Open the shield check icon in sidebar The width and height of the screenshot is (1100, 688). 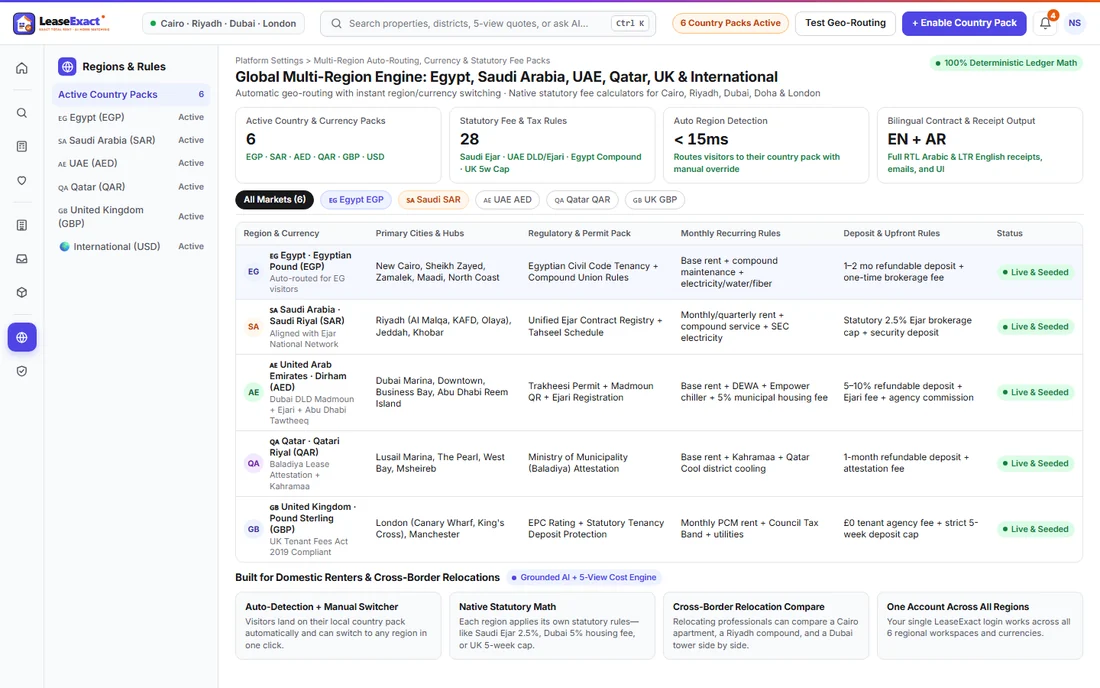pyautogui.click(x=22, y=371)
